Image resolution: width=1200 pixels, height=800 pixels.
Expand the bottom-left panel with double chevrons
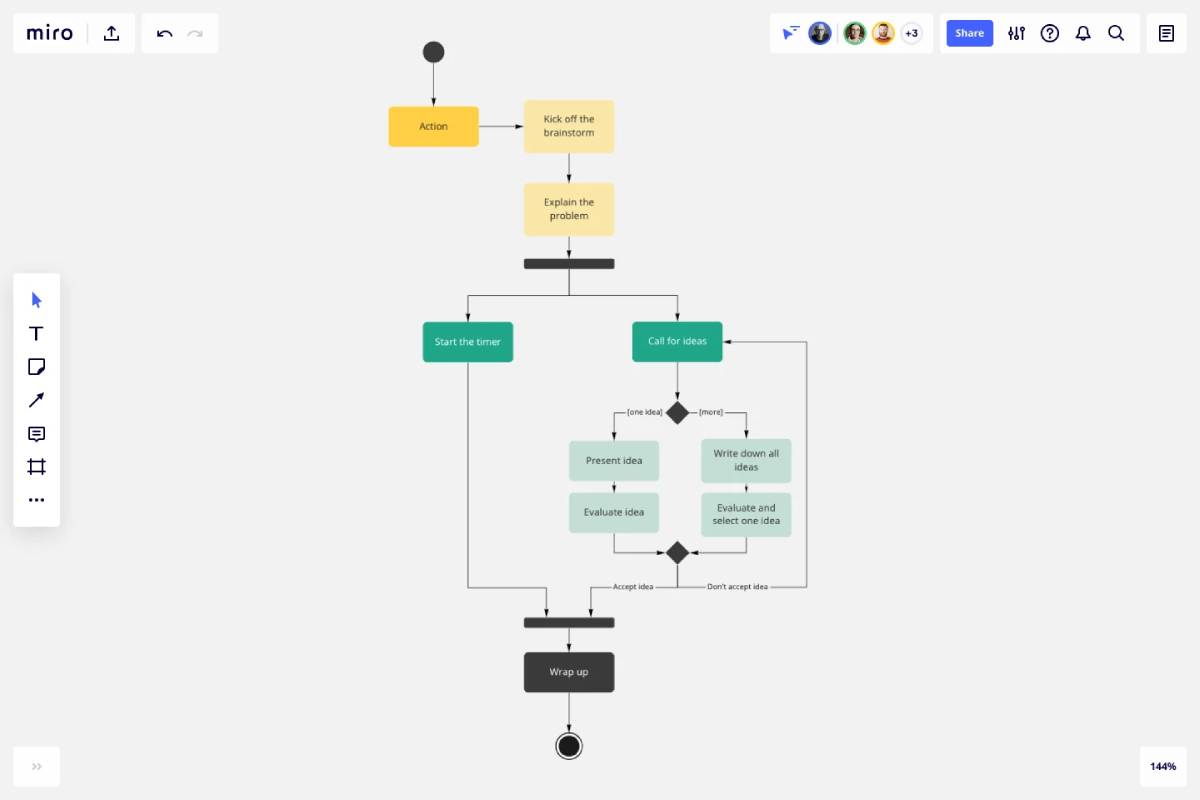pos(37,767)
